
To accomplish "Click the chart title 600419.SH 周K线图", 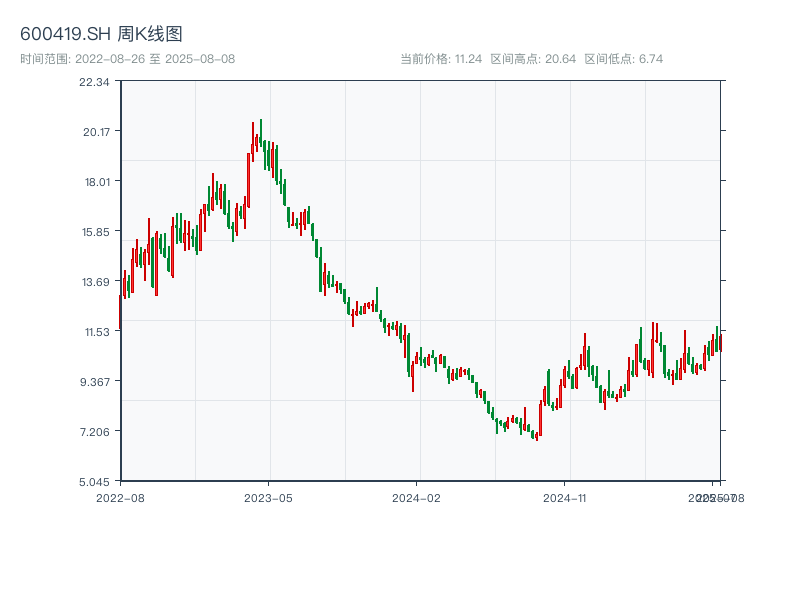I will pos(101,34).
